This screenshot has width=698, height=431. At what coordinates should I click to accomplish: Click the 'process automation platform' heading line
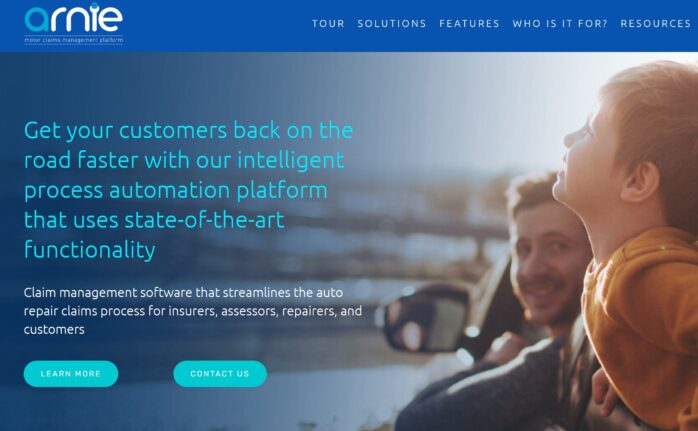coord(176,191)
